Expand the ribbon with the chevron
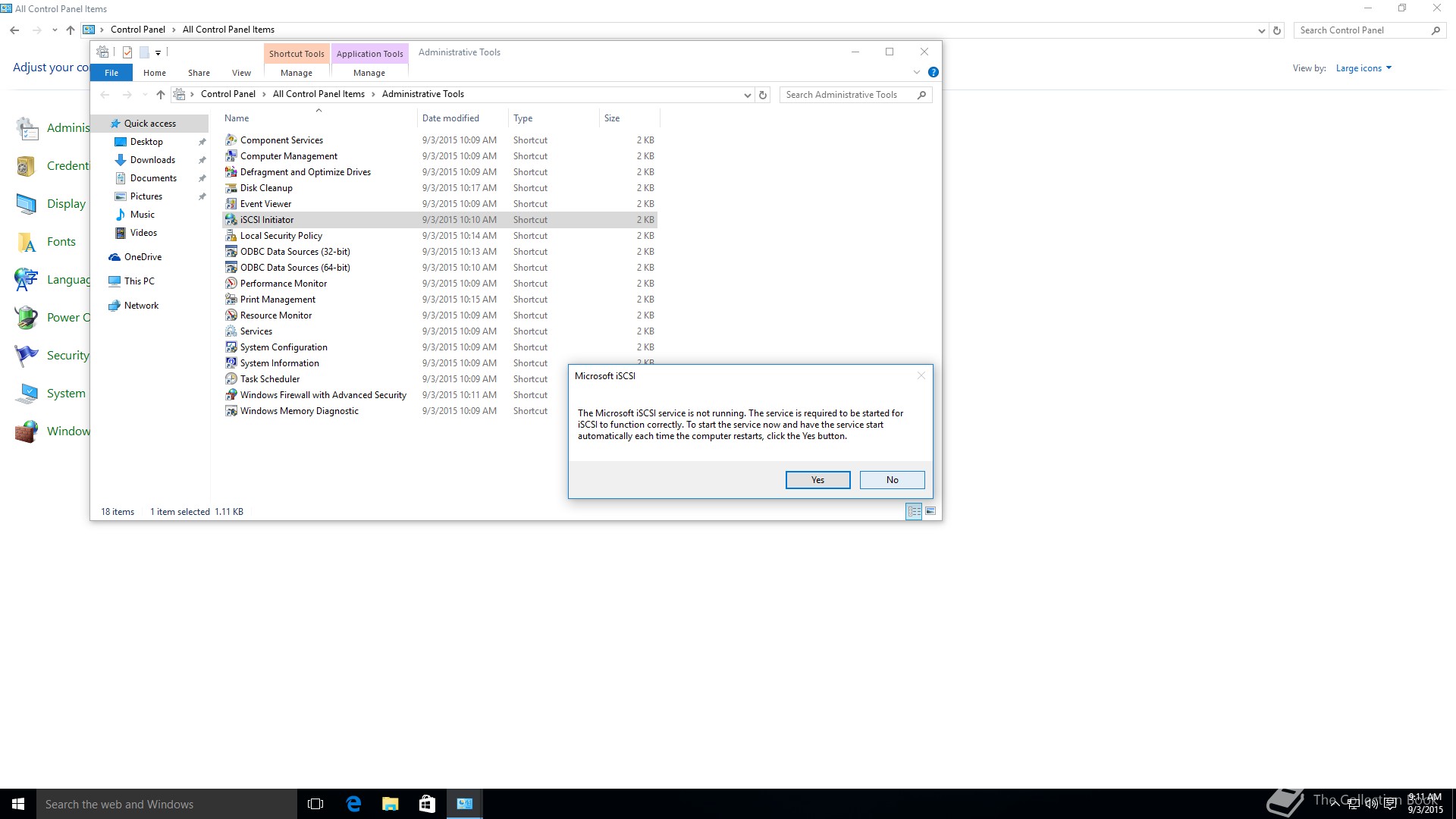This screenshot has height=819, width=1456. 917,72
